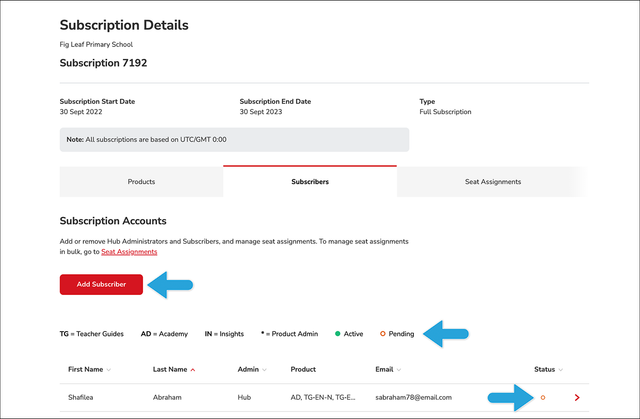Click the green Active legend dot
The width and height of the screenshot is (640, 419).
[338, 334]
